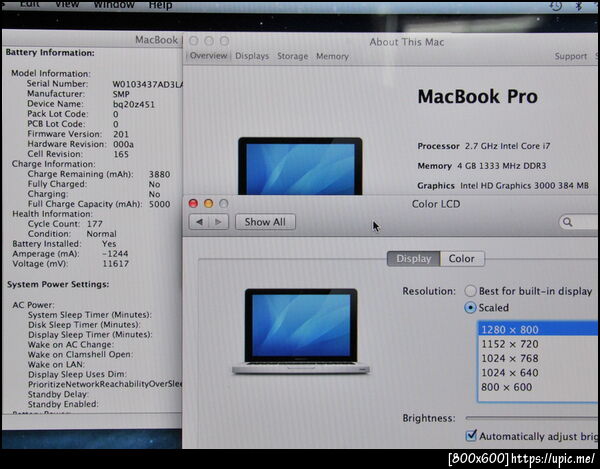Minimize the Color LCD window
The image size is (600, 469).
pyautogui.click(x=209, y=204)
